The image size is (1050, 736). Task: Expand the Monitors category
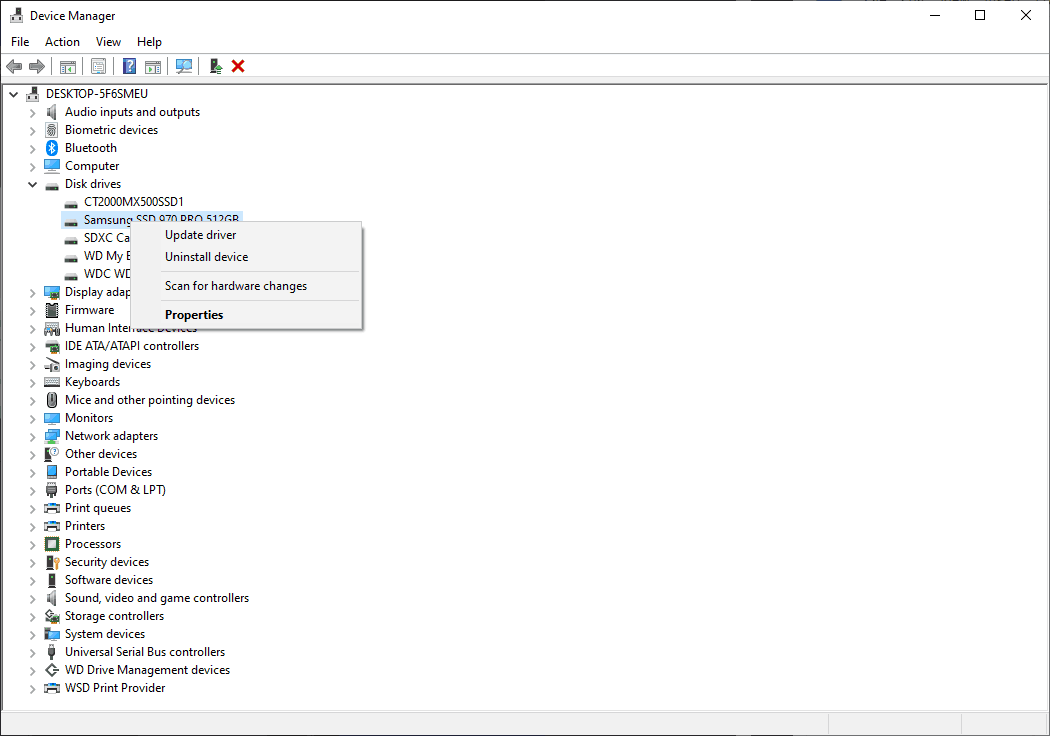(x=32, y=419)
